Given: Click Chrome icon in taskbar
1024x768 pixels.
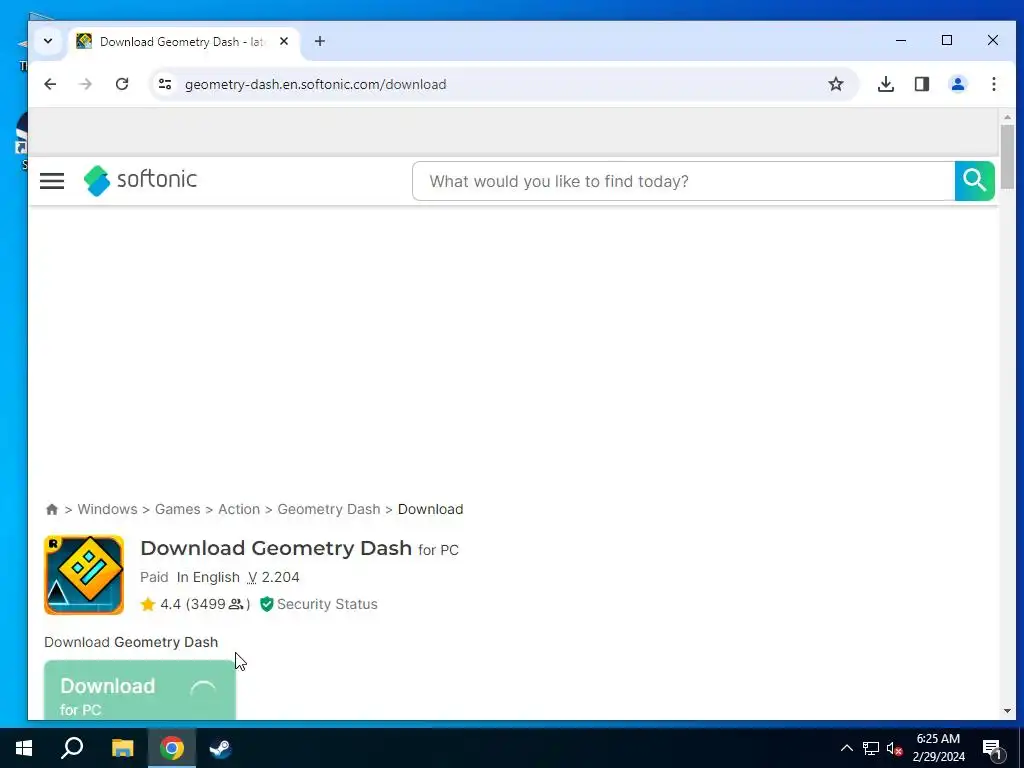Looking at the screenshot, I should point(172,748).
